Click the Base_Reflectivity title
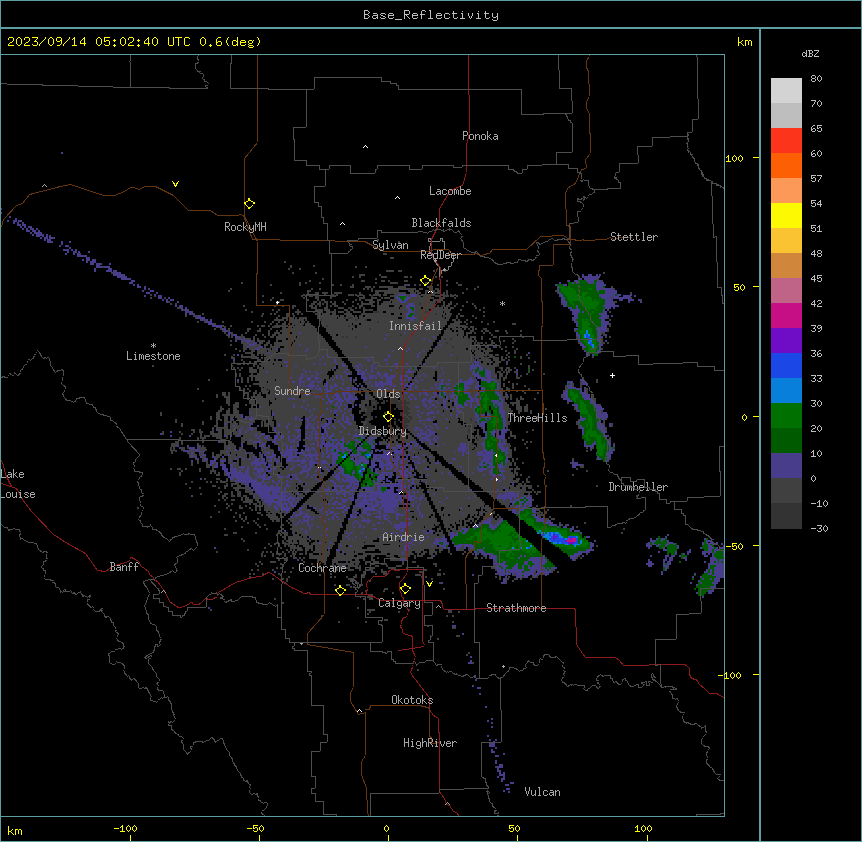Viewport: 862px width, 842px height. point(431,15)
